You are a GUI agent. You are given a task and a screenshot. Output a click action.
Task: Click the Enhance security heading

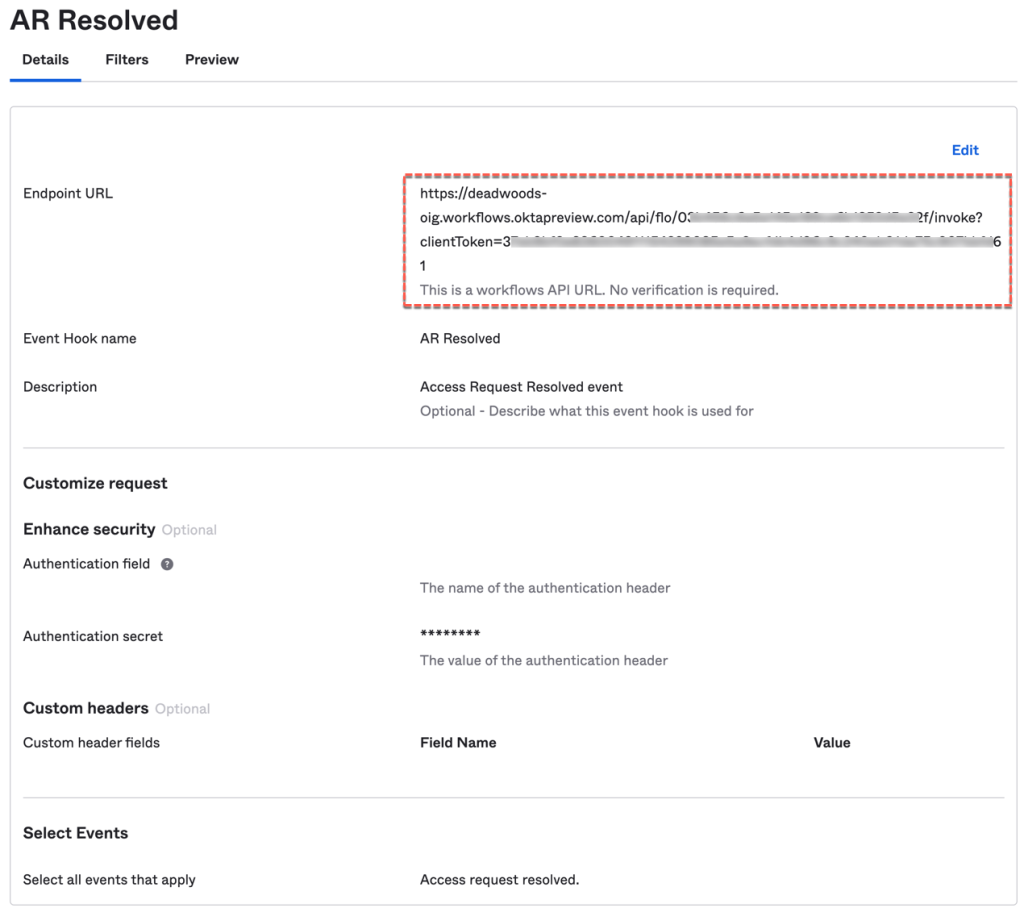(x=89, y=530)
